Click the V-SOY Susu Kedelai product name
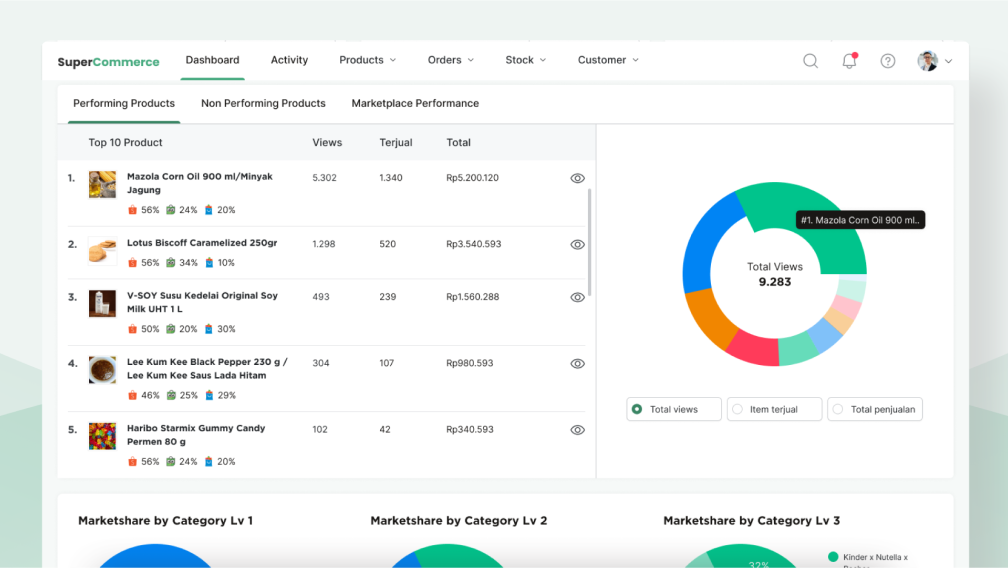This screenshot has width=1008, height=568. 202,302
